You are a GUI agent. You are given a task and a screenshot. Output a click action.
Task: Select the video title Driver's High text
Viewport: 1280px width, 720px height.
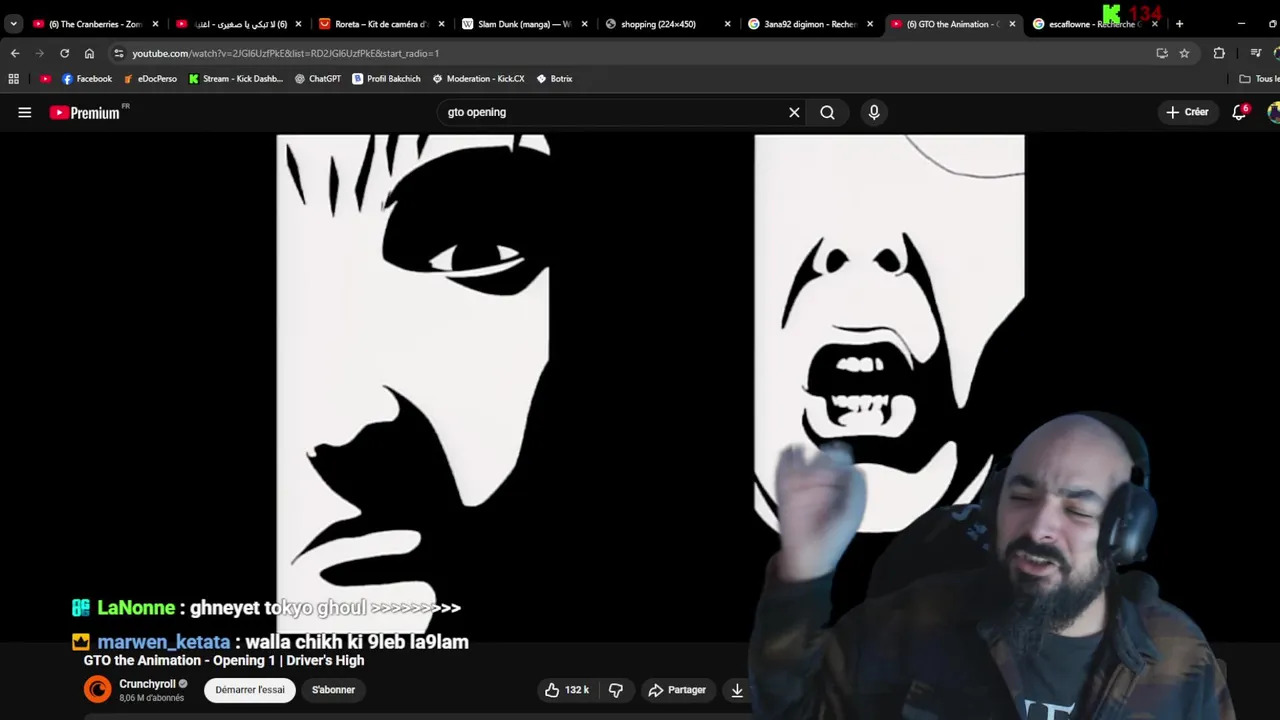[x=327, y=661]
